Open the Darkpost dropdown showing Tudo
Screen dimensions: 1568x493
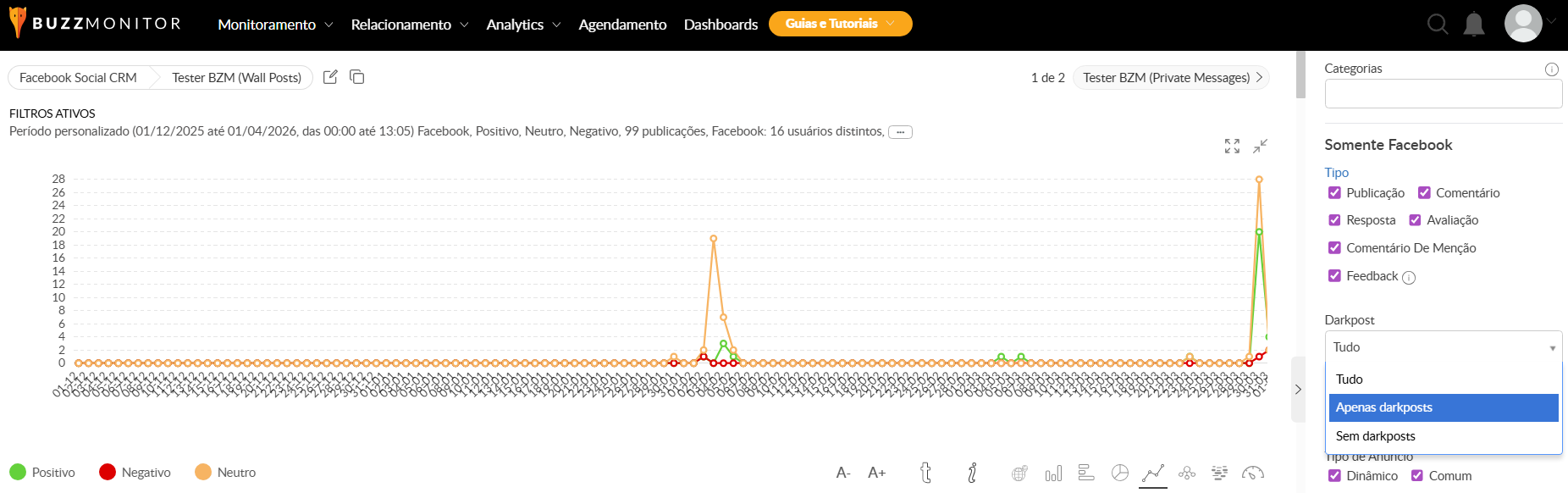coord(1443,347)
